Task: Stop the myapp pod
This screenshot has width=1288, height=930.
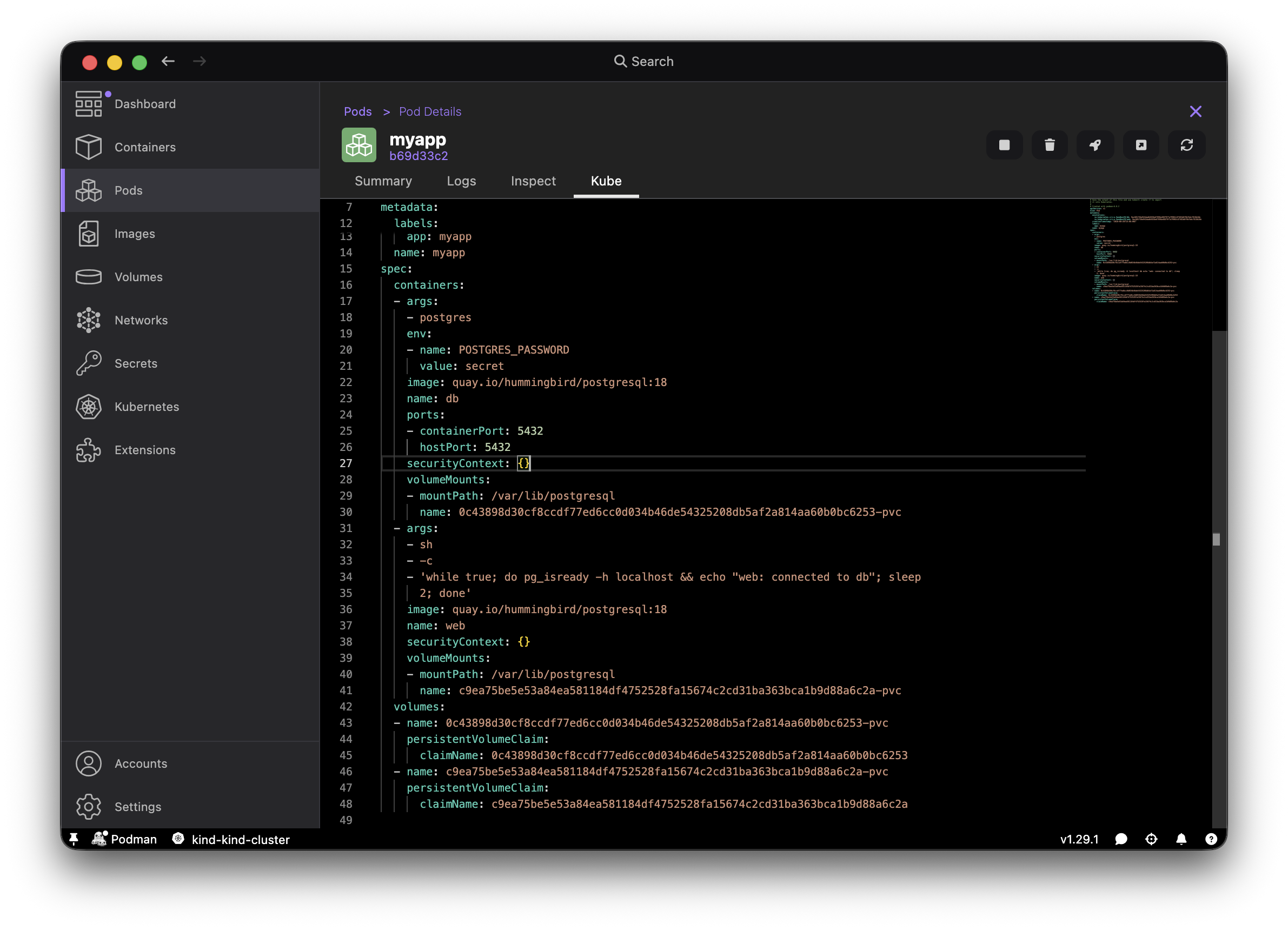Action: 1004,145
